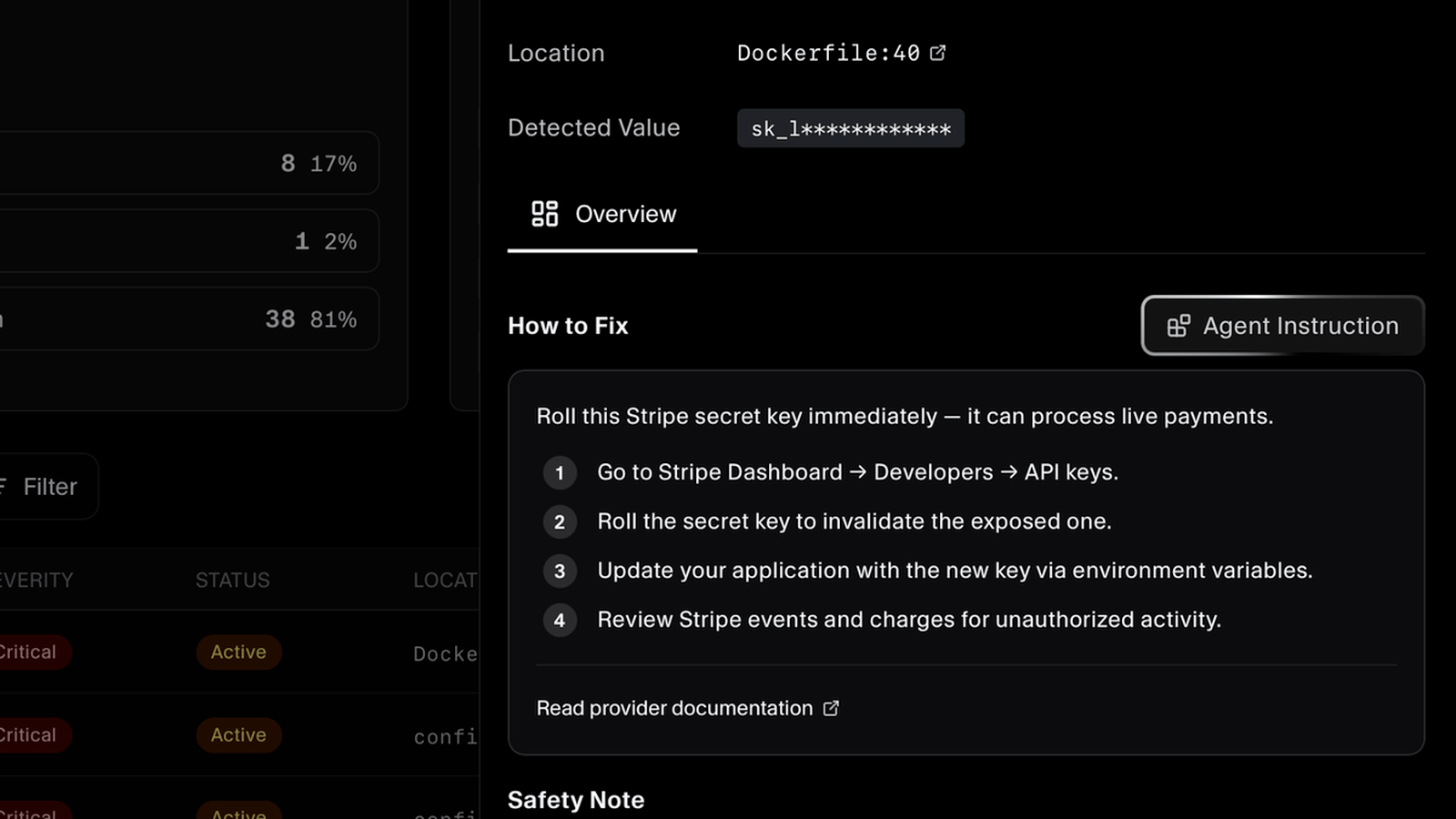The image size is (1456, 819).
Task: Click step 2 Roll the secret key
Action: click(854, 521)
